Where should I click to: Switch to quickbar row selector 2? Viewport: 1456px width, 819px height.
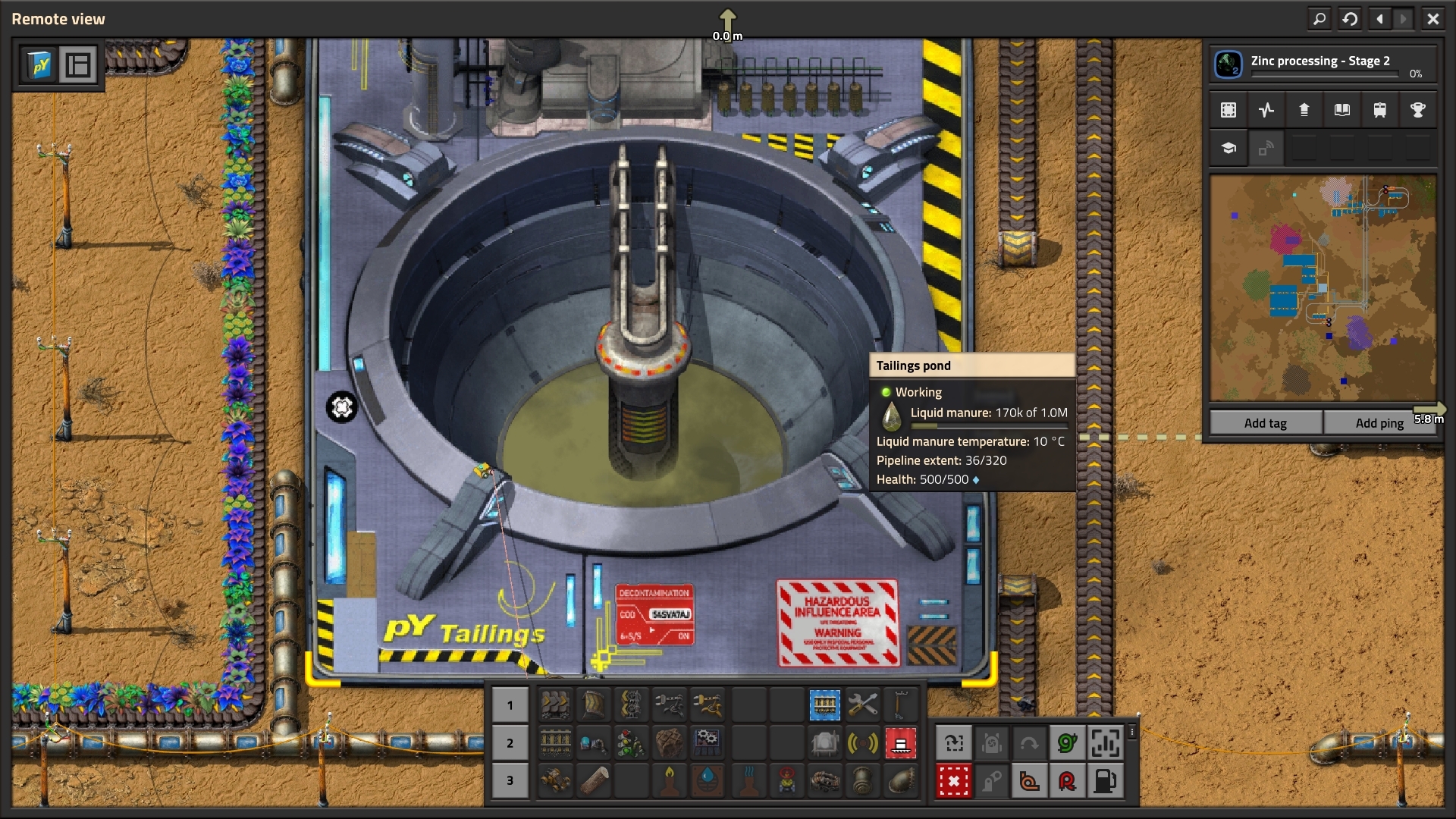pyautogui.click(x=510, y=743)
